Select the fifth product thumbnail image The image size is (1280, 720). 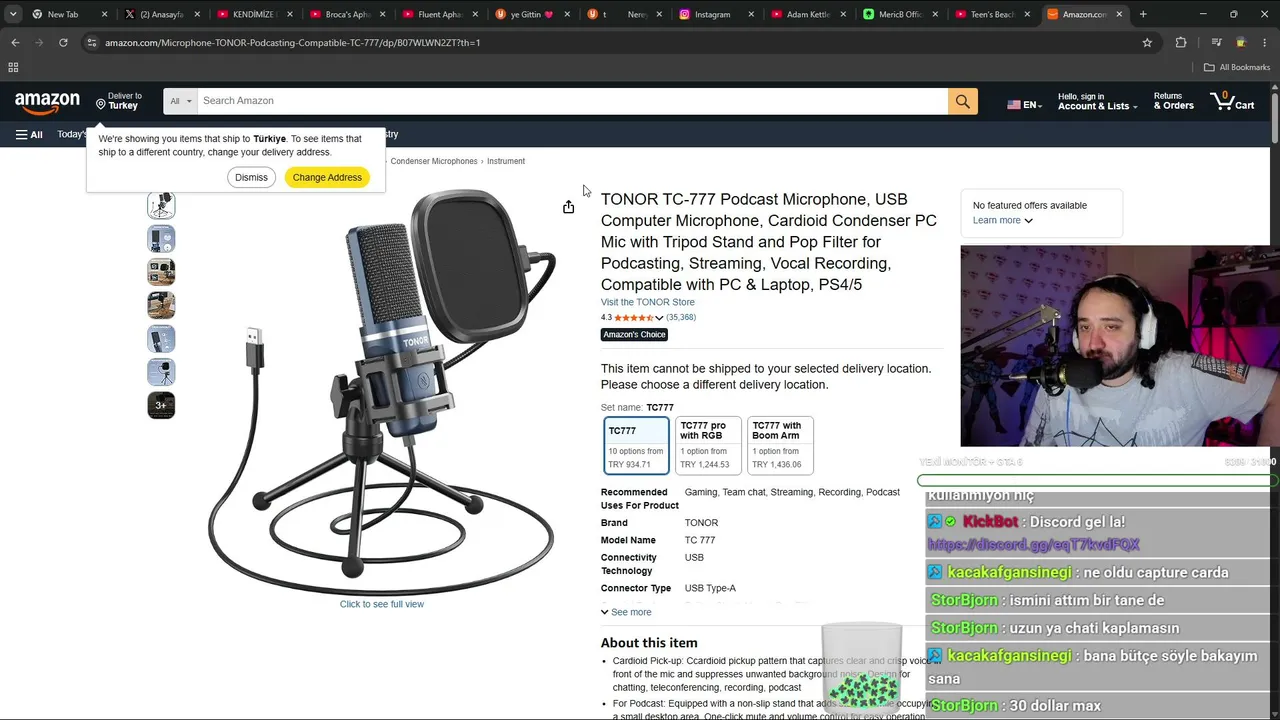[161, 338]
